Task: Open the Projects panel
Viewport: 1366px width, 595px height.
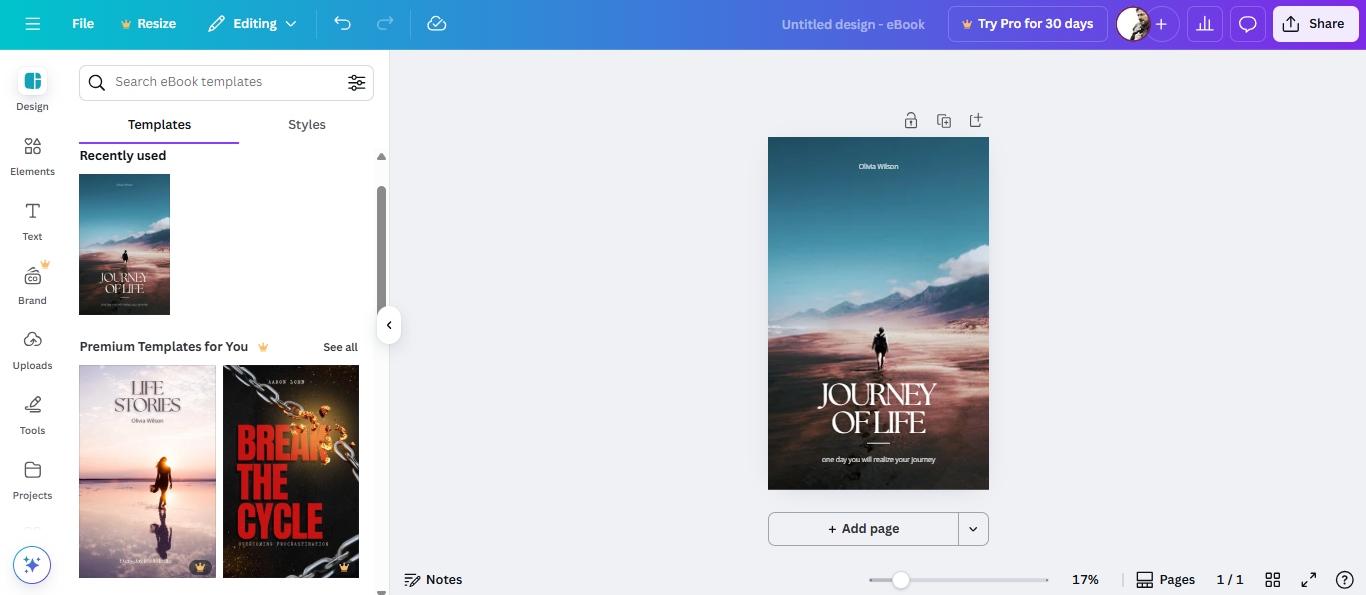Action: pyautogui.click(x=32, y=478)
